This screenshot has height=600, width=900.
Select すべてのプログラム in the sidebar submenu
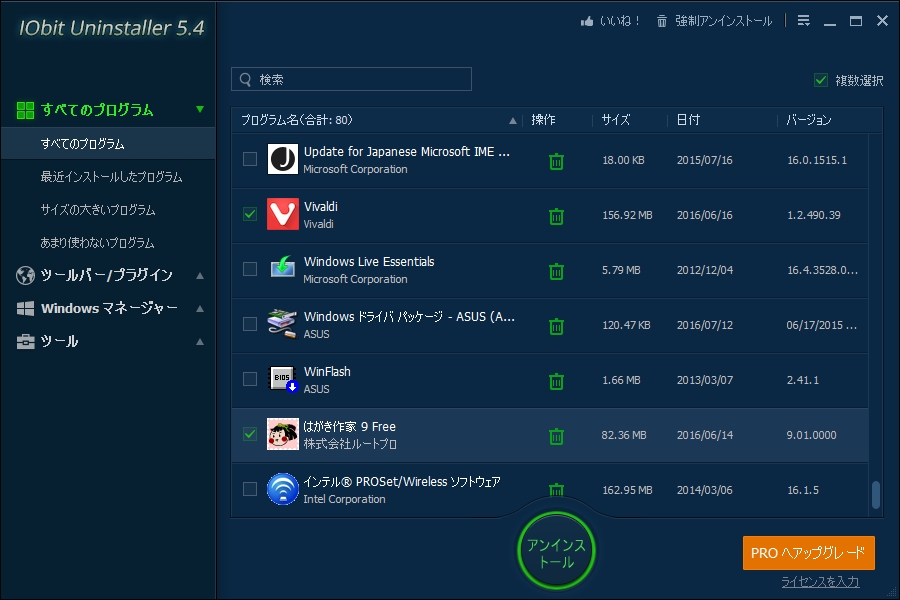click(x=108, y=144)
